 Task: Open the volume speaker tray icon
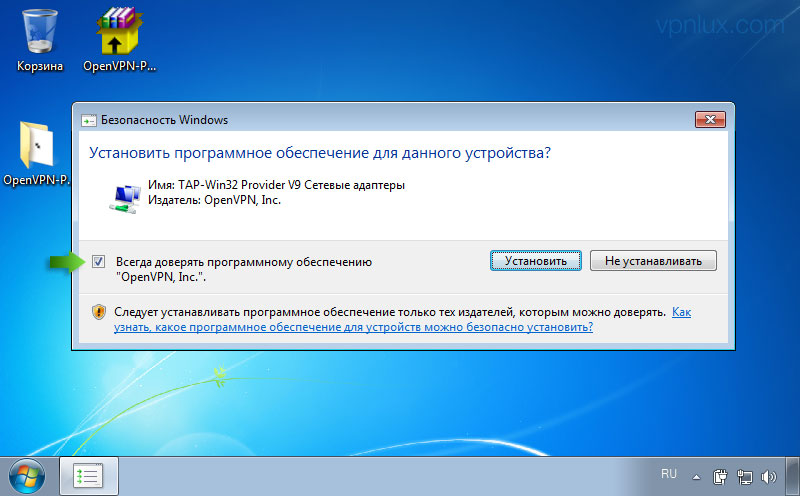coord(768,477)
